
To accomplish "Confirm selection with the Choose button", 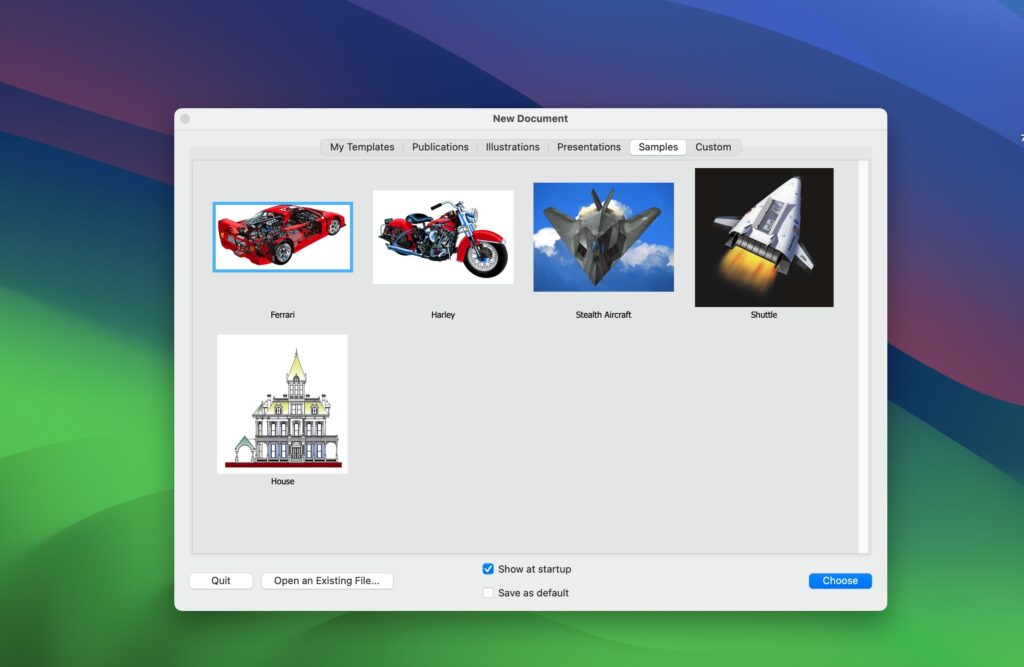I will pyautogui.click(x=840, y=580).
